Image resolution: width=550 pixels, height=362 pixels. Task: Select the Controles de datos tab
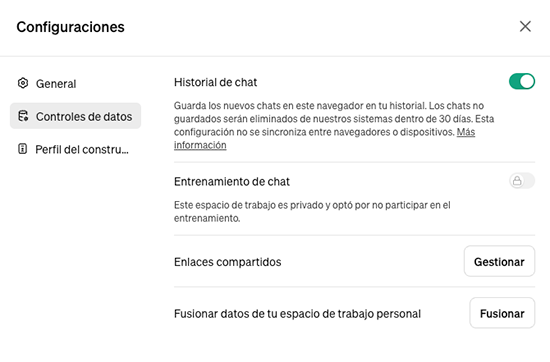point(75,116)
